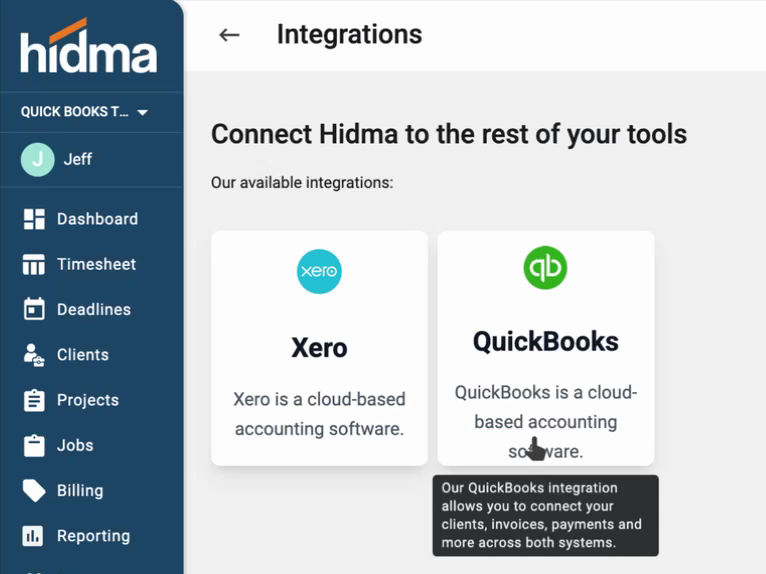The height and width of the screenshot is (574, 766).
Task: Click the back arrow beside Integrations
Action: 229,35
